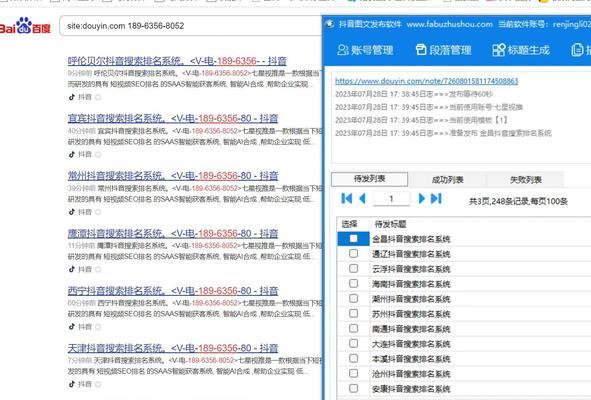
Task: Check the box for 云浮抖音搜索排名系统
Action: 353,268
